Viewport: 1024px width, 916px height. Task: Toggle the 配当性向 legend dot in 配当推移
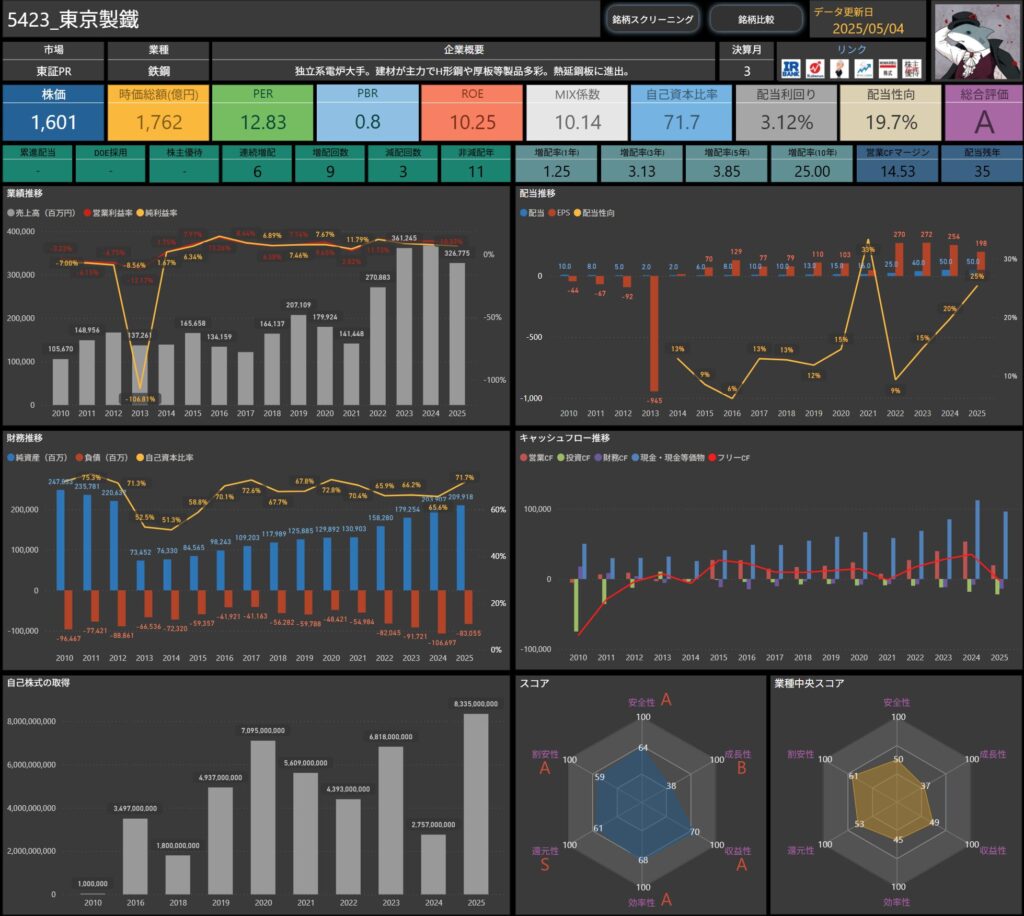(x=577, y=213)
